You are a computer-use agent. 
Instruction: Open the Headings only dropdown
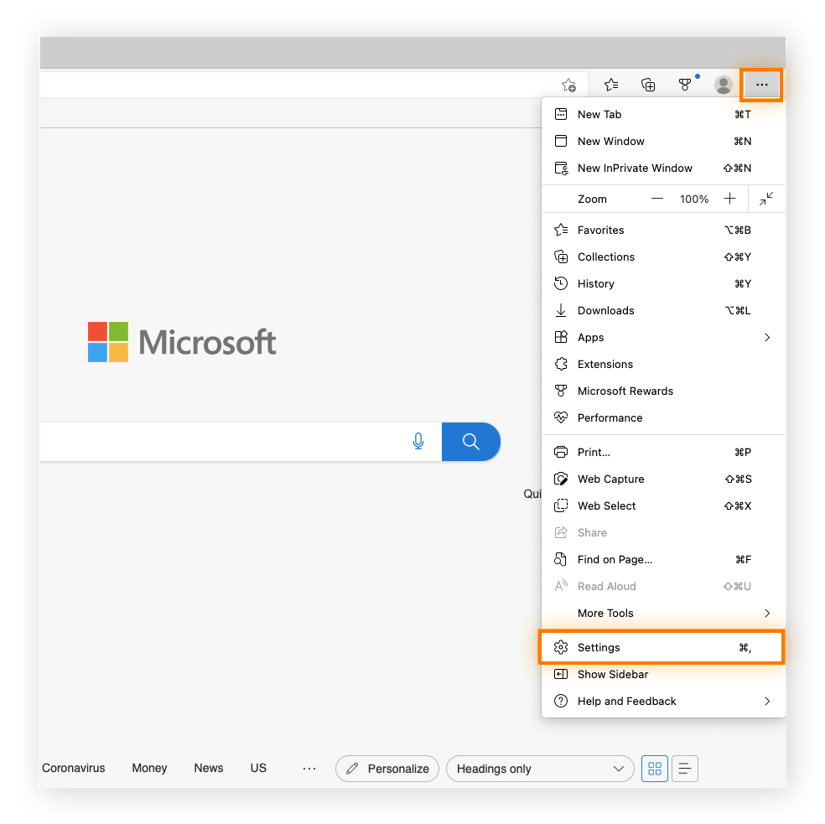click(x=539, y=768)
